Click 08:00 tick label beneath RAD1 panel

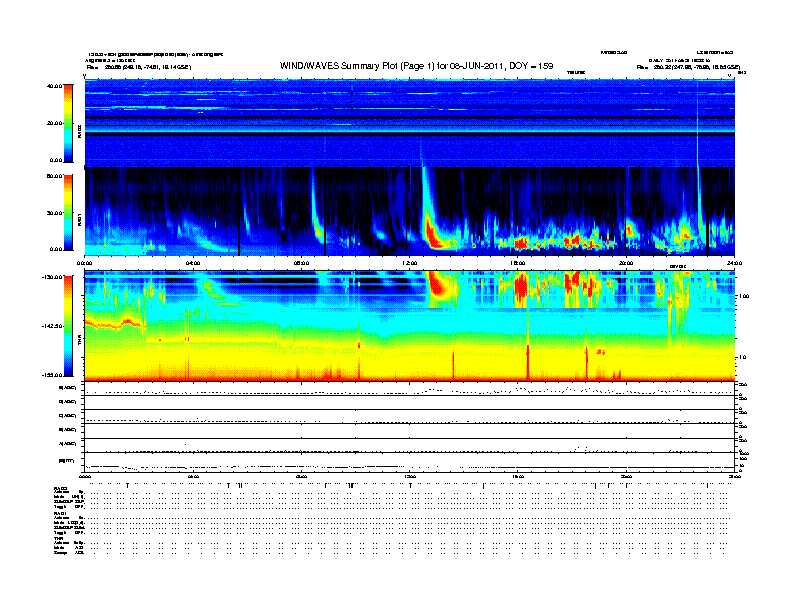[x=301, y=263]
